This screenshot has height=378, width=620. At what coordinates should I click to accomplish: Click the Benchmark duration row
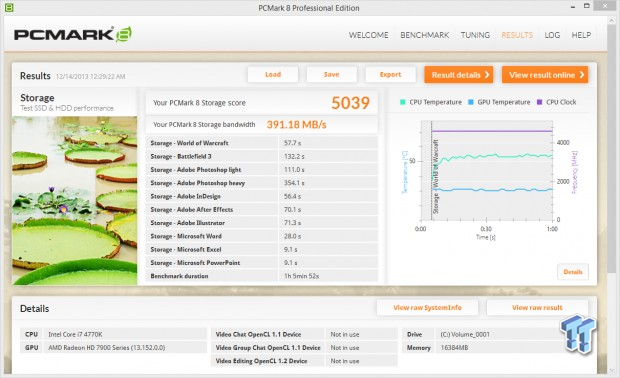click(262, 276)
